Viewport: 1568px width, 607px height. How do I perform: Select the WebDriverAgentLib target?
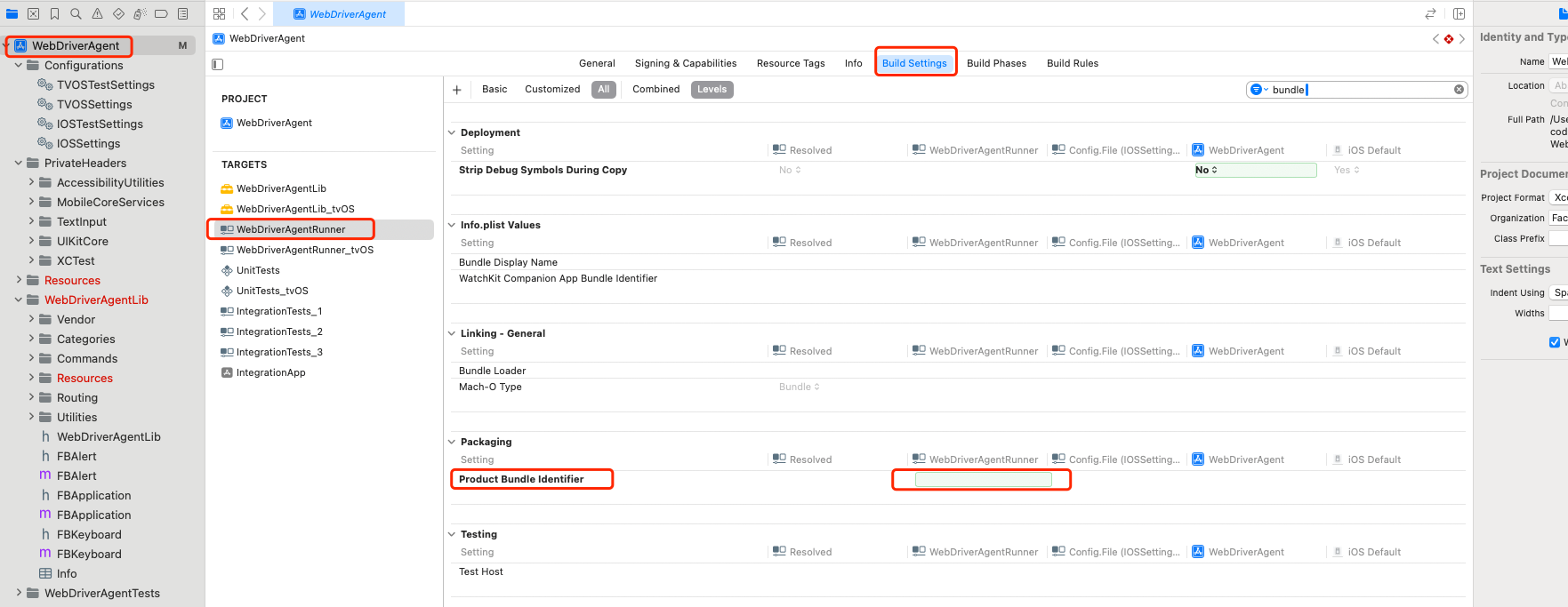pyautogui.click(x=281, y=188)
